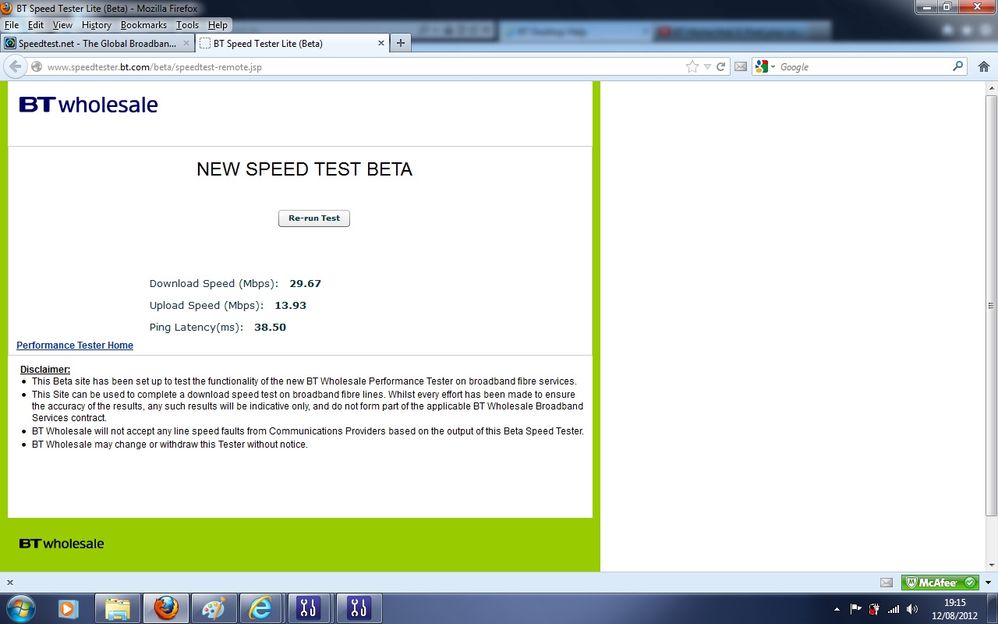
Task: Click the upload speed value 13.93
Action: click(x=290, y=306)
